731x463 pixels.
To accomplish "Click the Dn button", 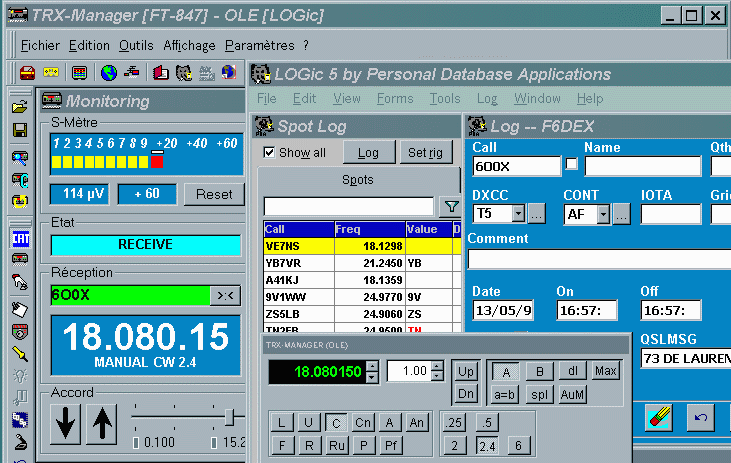I will click(x=465, y=394).
